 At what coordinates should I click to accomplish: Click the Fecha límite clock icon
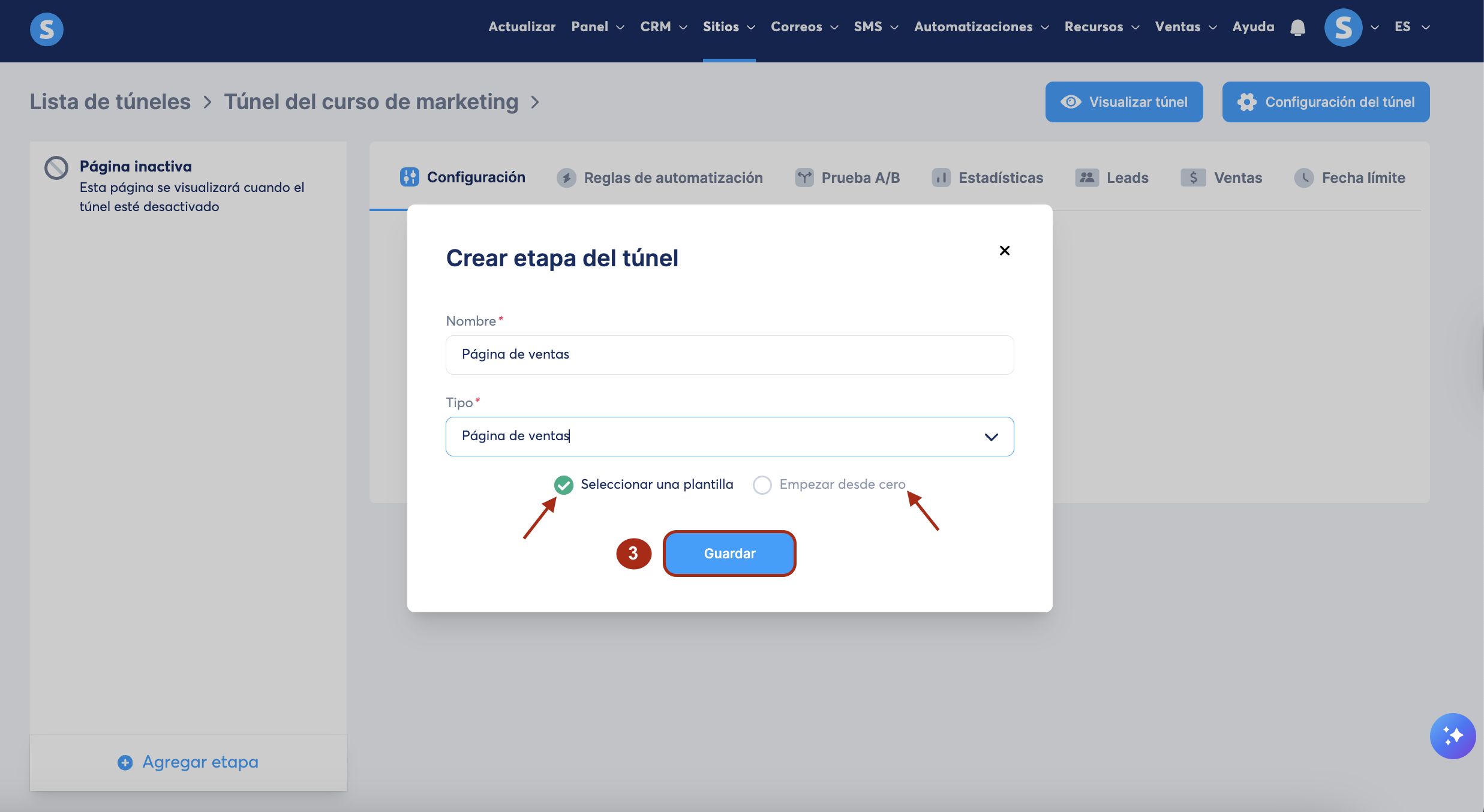point(1303,178)
